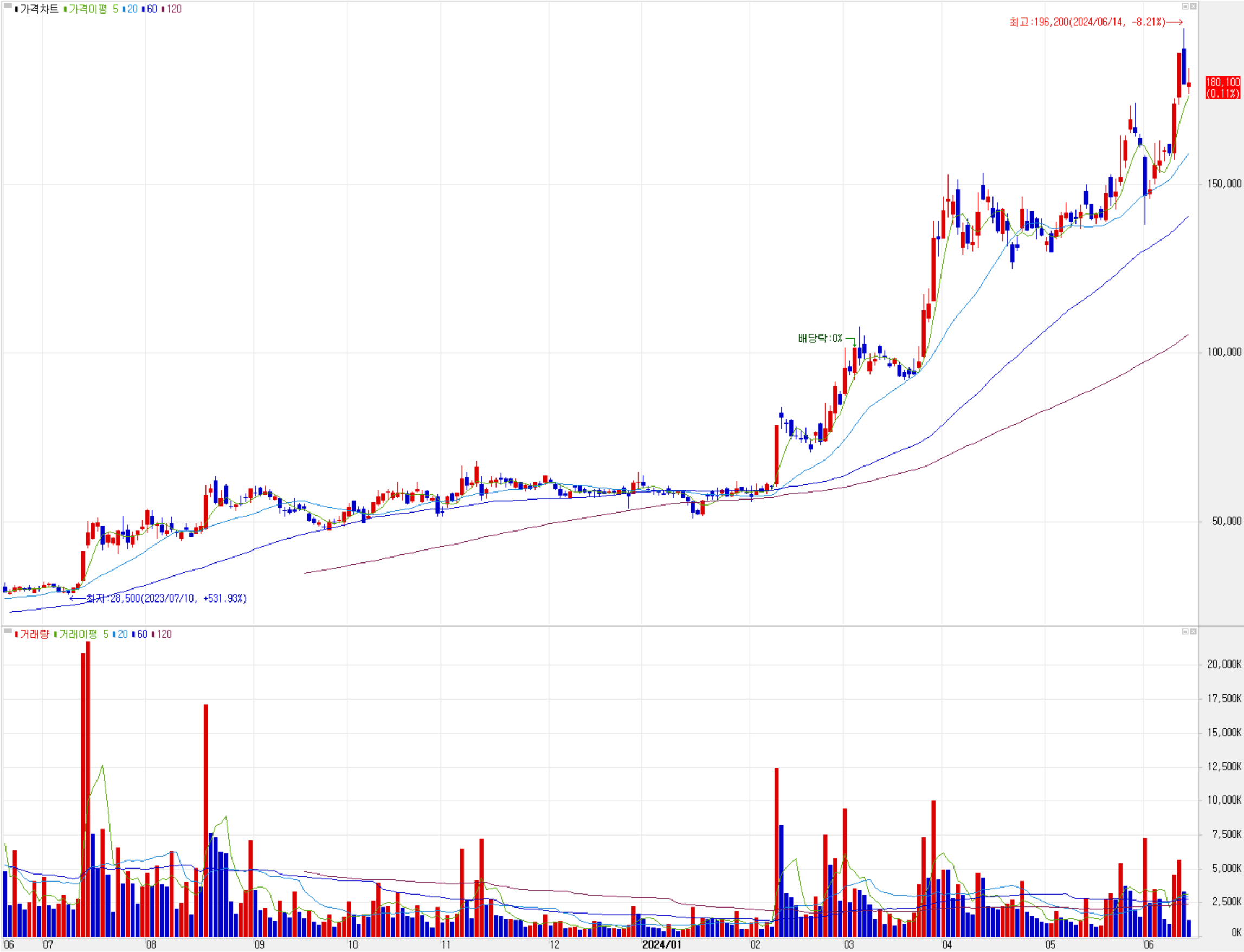The height and width of the screenshot is (952, 1244).
Task: Click the gray handle icon beside 거래량
Action: (8, 631)
